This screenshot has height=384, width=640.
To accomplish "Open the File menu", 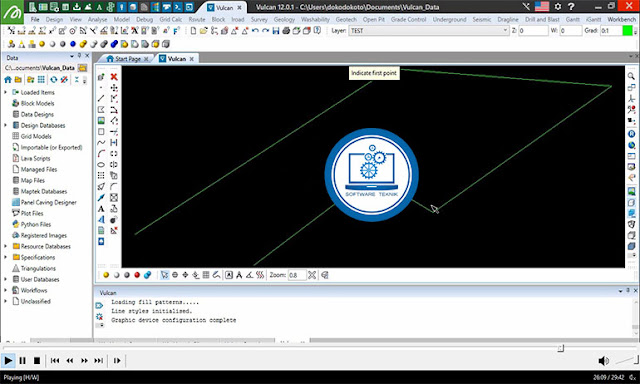I will point(35,19).
